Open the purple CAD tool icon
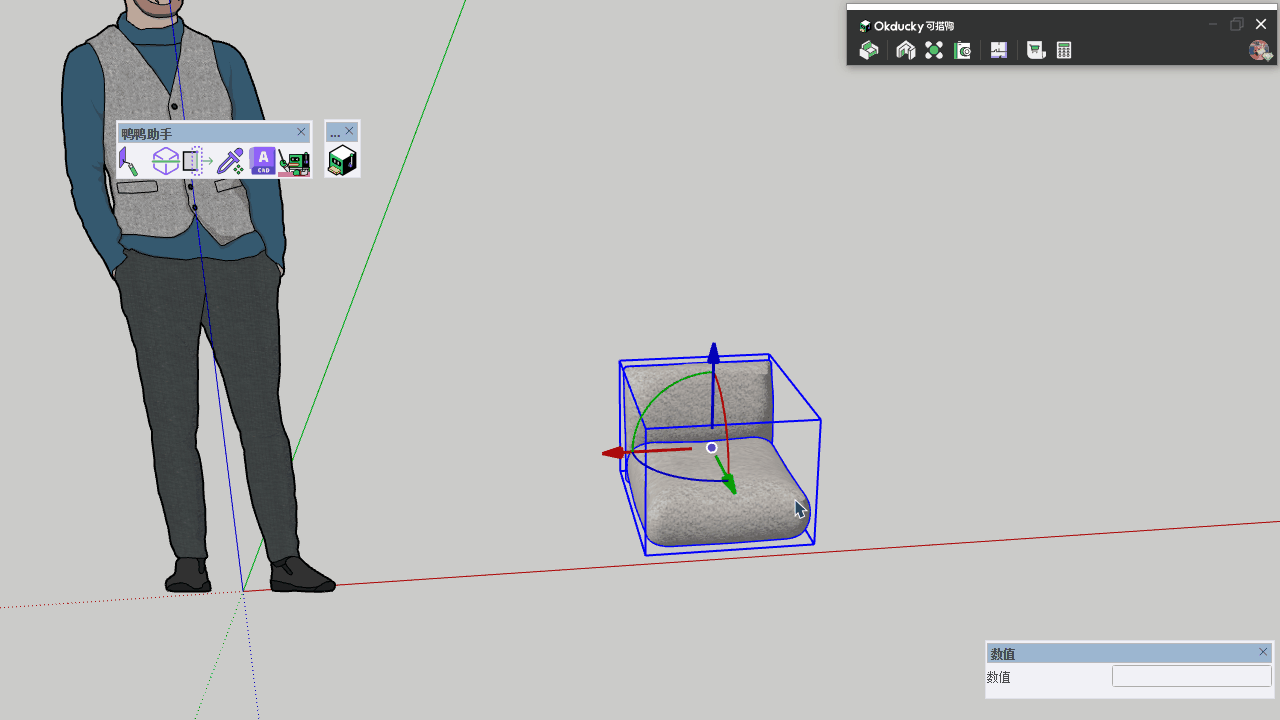Screen dimensions: 1280x720 (x=263, y=161)
